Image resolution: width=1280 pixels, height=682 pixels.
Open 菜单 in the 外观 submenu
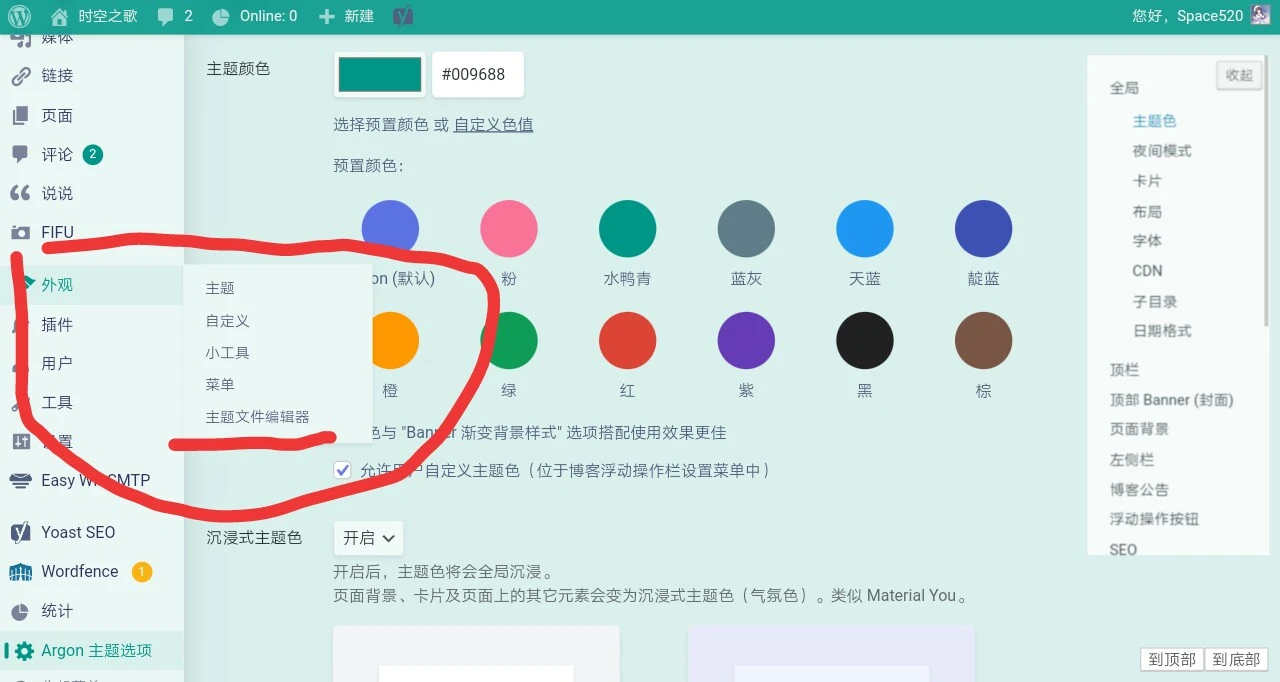[220, 385]
